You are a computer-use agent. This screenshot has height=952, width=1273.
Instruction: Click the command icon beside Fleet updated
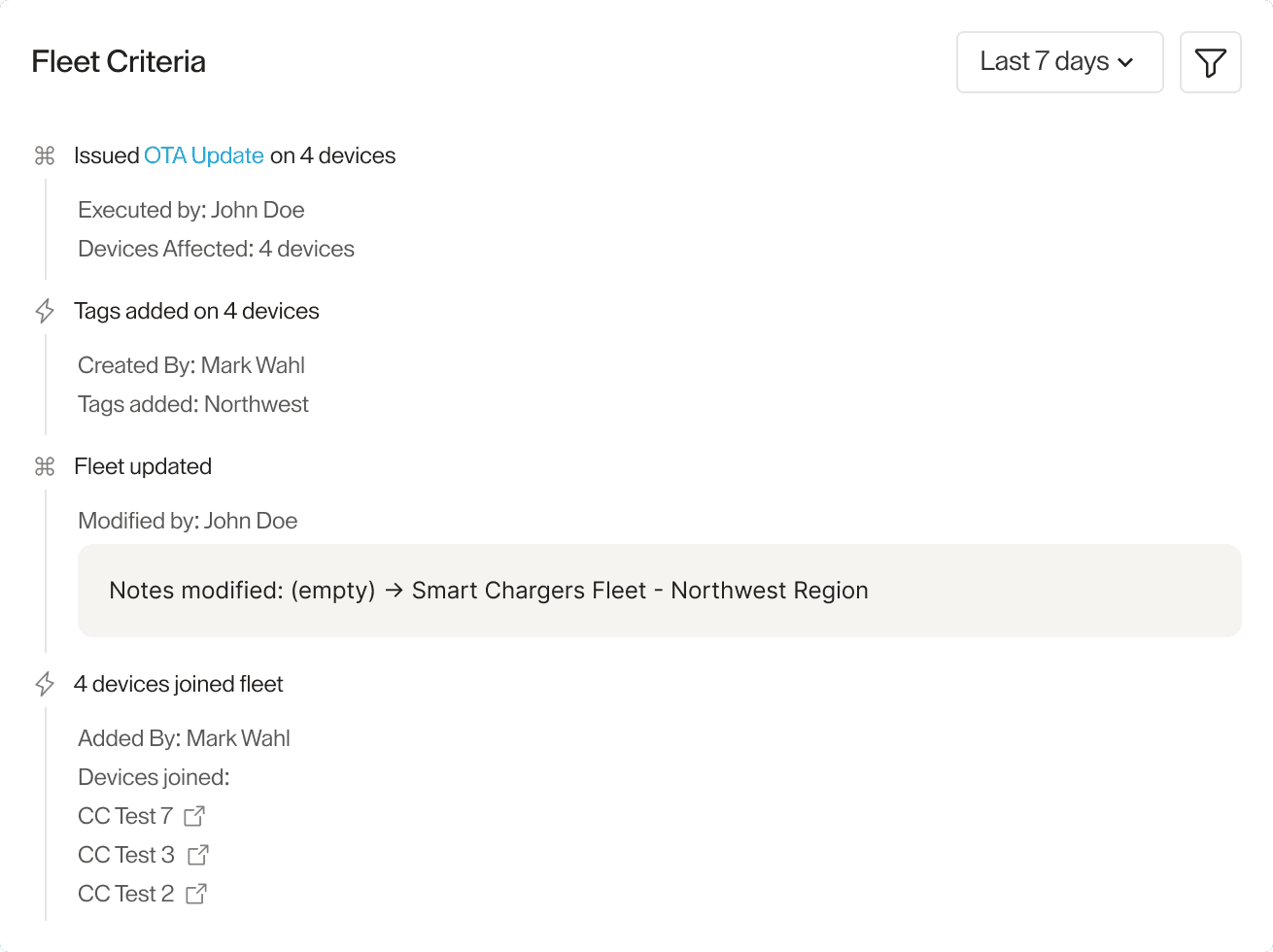pos(45,466)
